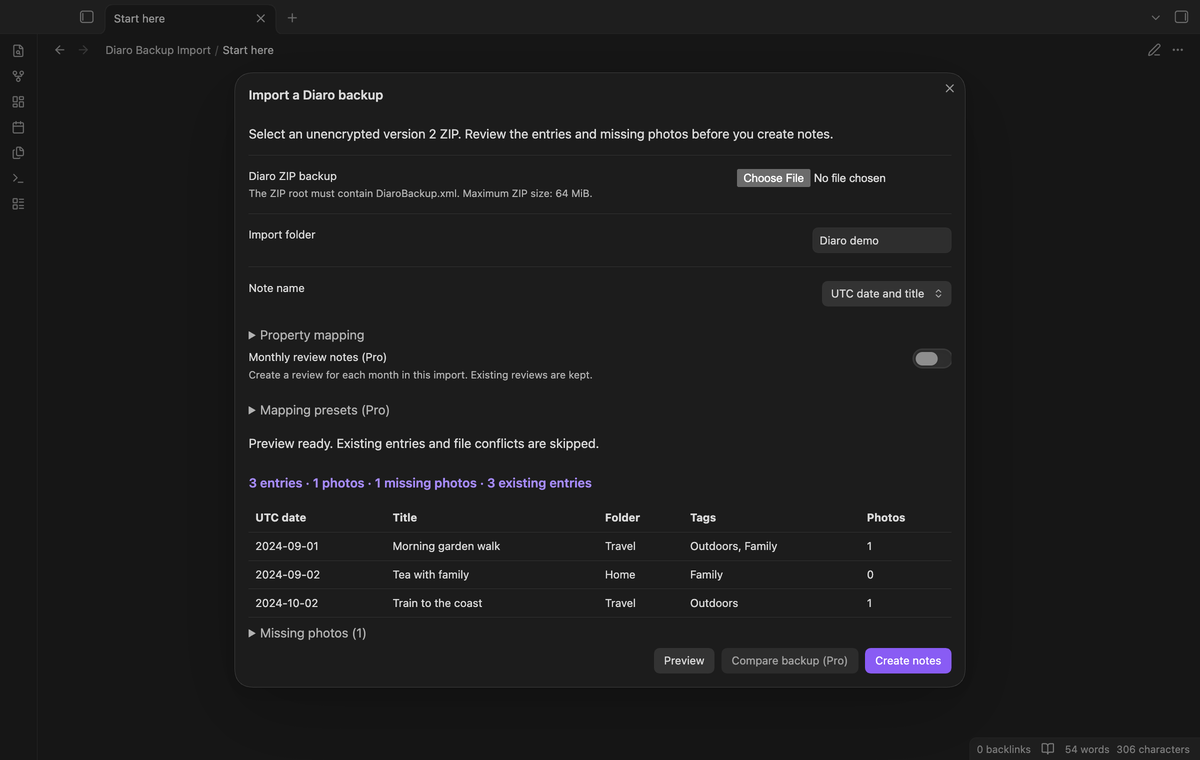
Task: Click the Preview button
Action: click(x=684, y=661)
